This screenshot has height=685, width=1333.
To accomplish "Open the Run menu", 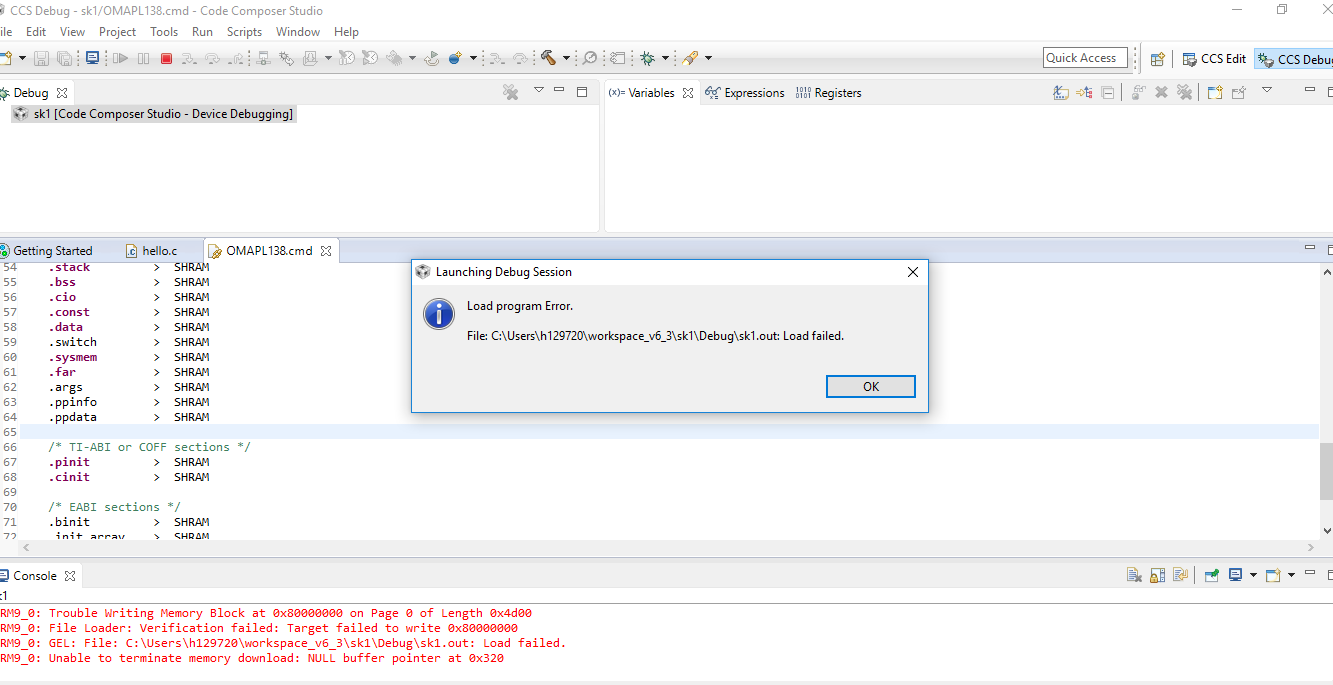I will pyautogui.click(x=202, y=32).
